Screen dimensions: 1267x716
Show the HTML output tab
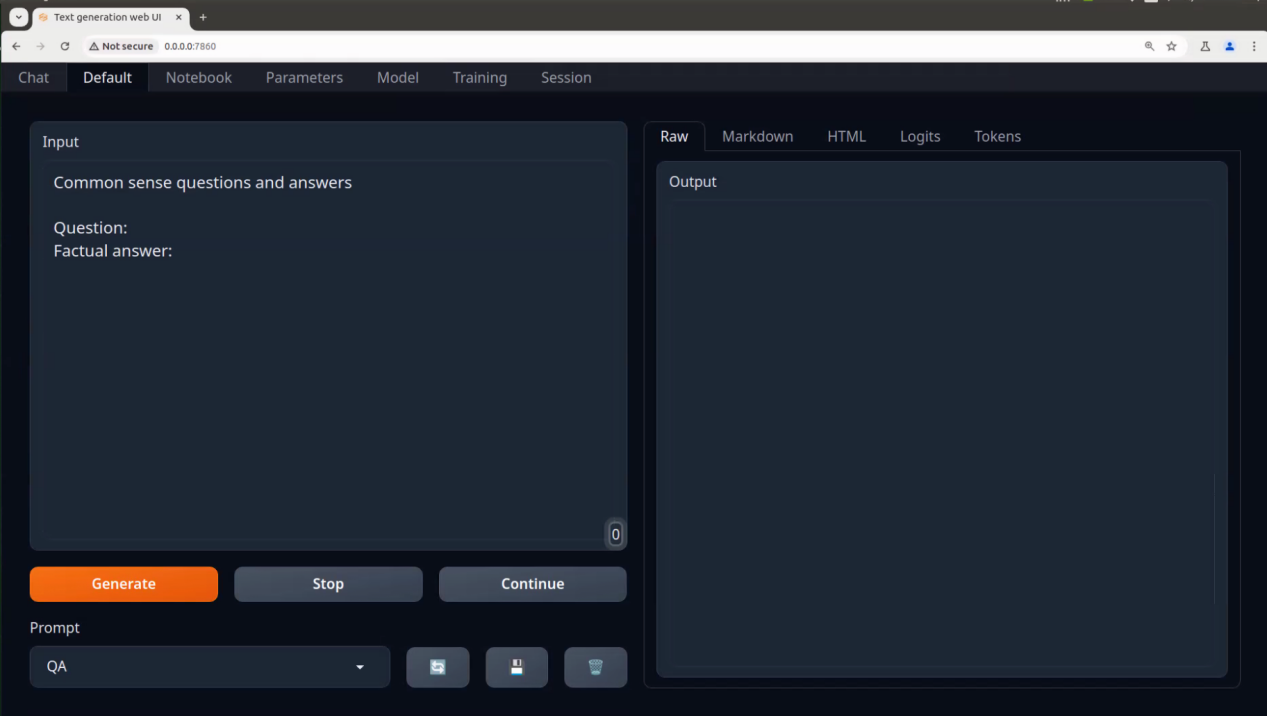tap(847, 136)
